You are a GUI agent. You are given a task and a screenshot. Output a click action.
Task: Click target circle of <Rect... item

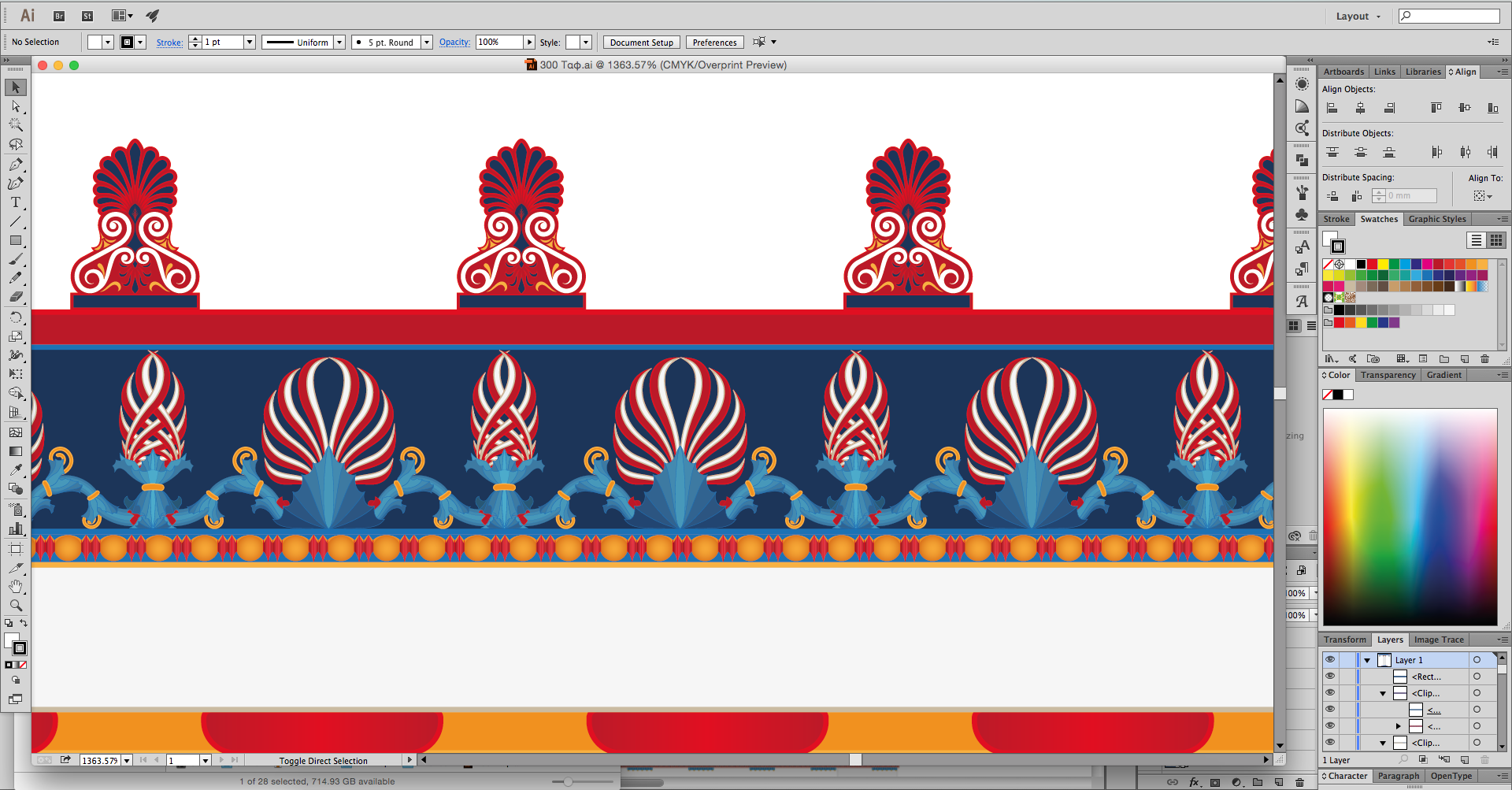pos(1477,677)
